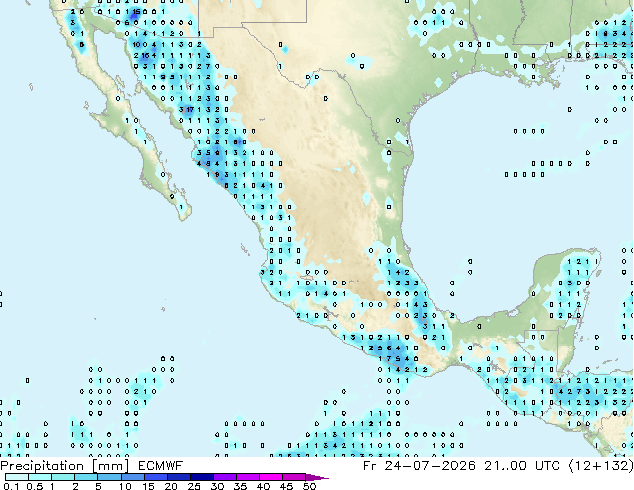Click the "Precipitation [mm]" title text
This screenshot has height=490, width=634.
(x=65, y=466)
